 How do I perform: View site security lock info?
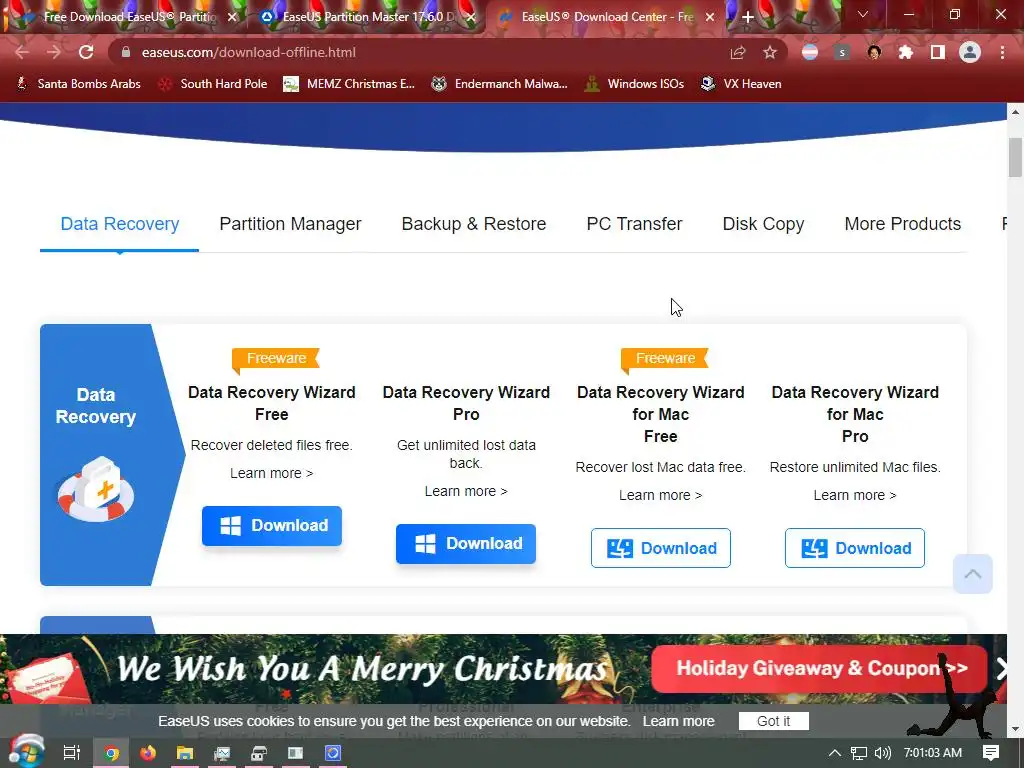click(x=126, y=52)
